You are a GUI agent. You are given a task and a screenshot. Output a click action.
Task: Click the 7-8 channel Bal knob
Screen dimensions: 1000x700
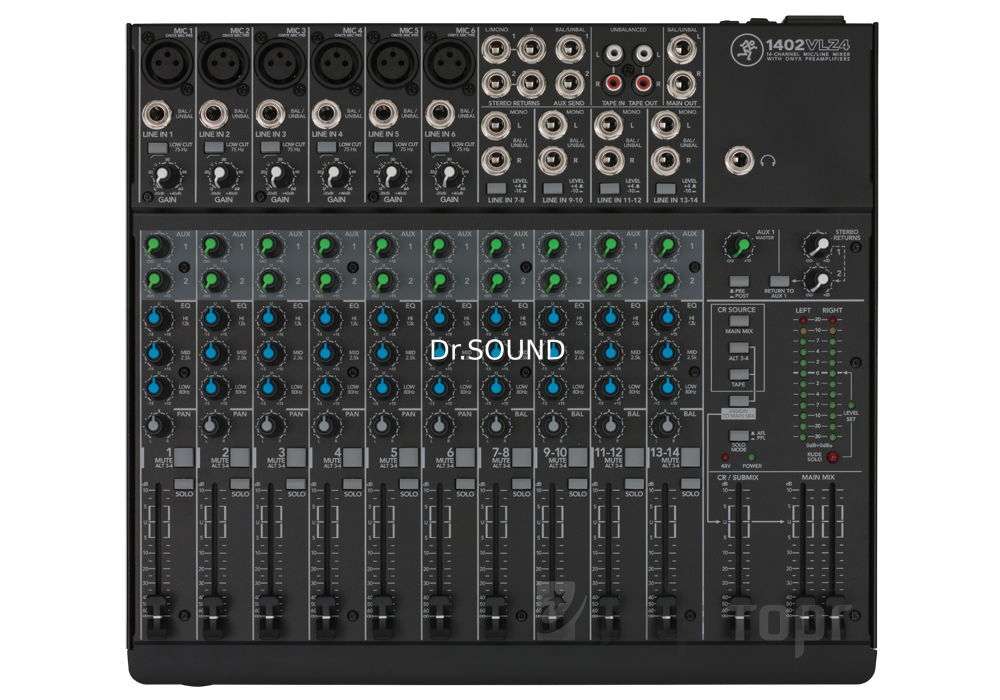tap(496, 425)
